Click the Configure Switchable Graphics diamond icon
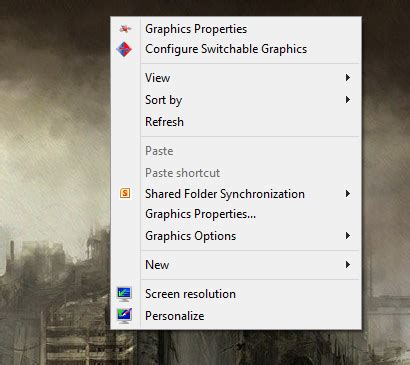 pyautogui.click(x=124, y=49)
